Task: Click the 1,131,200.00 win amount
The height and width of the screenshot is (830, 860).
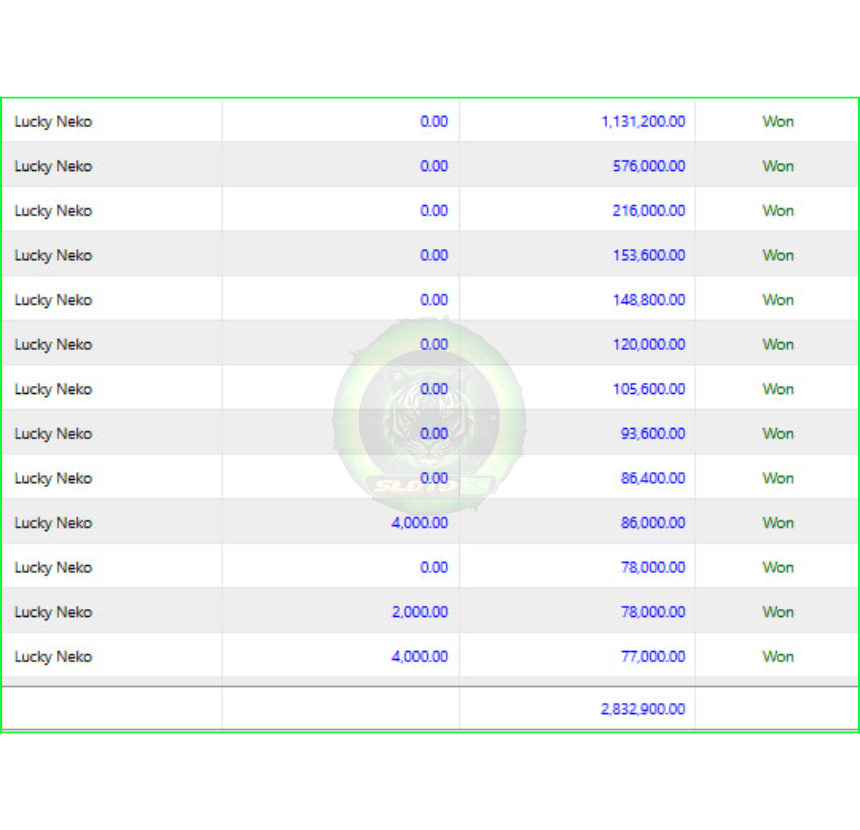Action: tap(643, 121)
